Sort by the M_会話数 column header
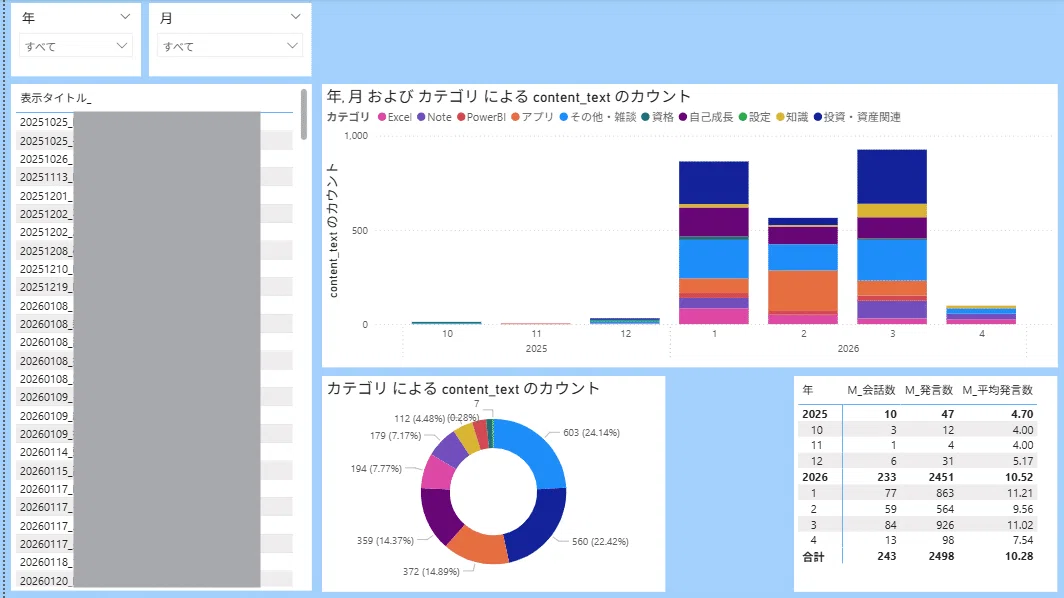 [871, 390]
